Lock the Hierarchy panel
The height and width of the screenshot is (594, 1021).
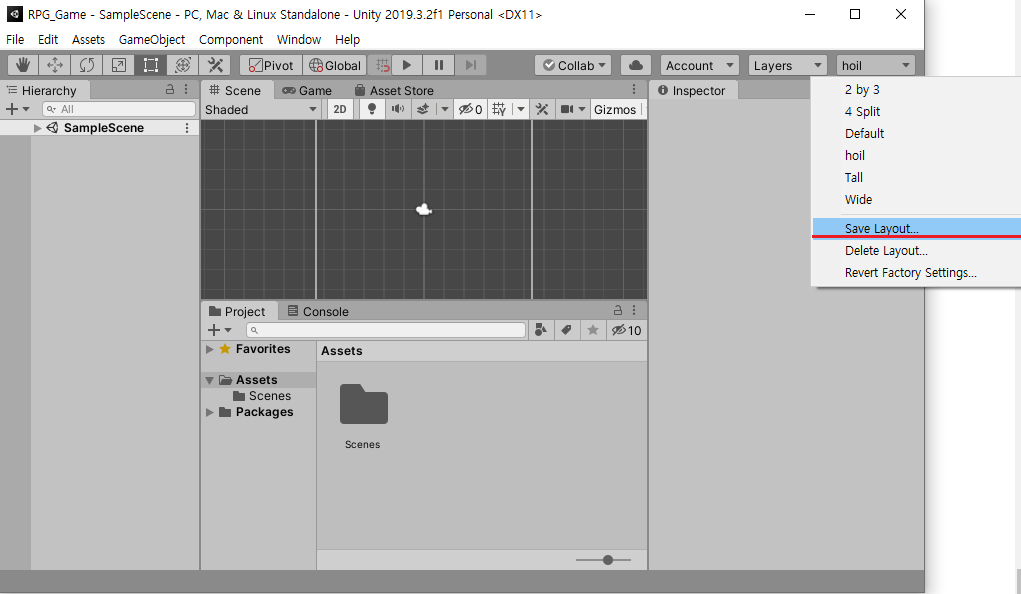click(170, 89)
